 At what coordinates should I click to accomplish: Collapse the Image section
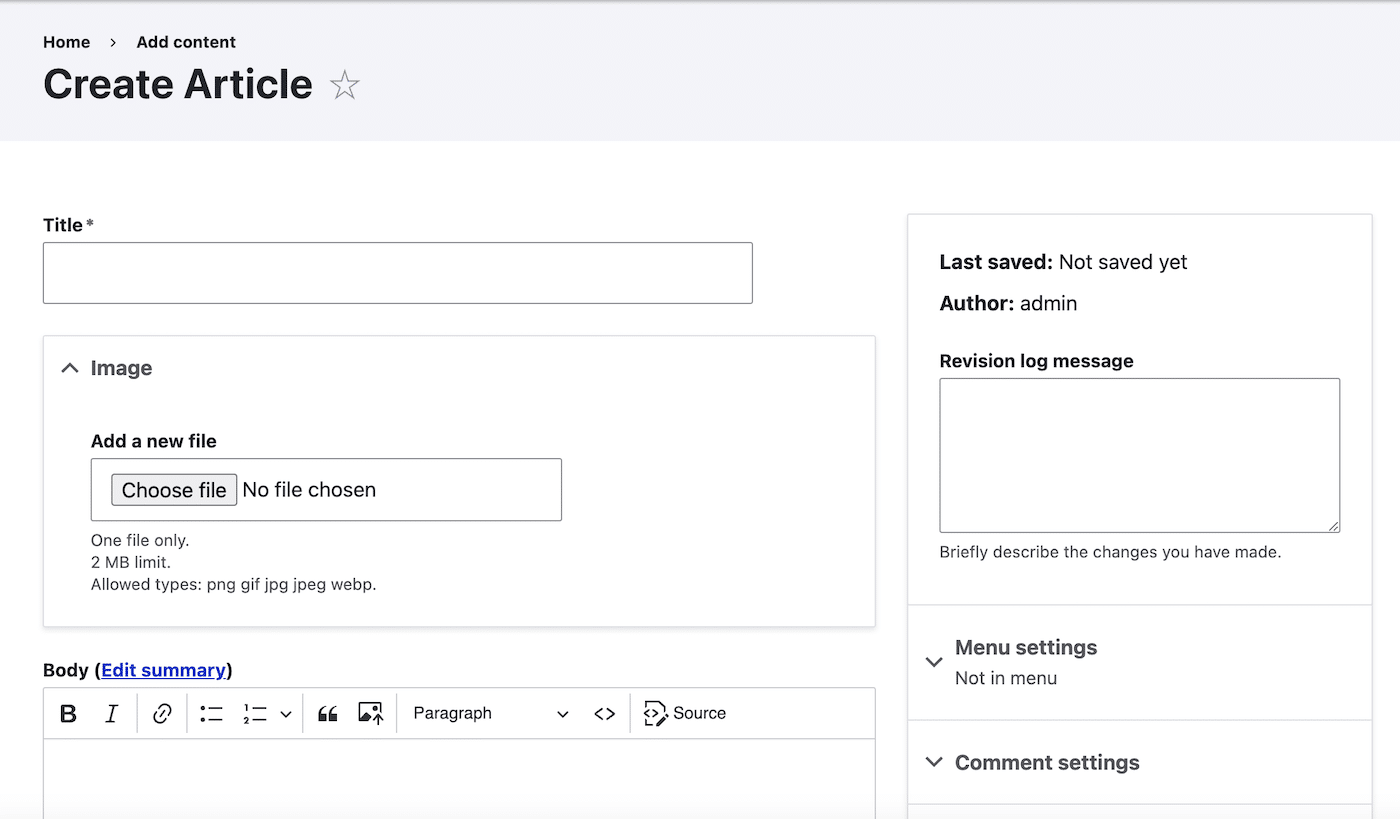click(69, 367)
